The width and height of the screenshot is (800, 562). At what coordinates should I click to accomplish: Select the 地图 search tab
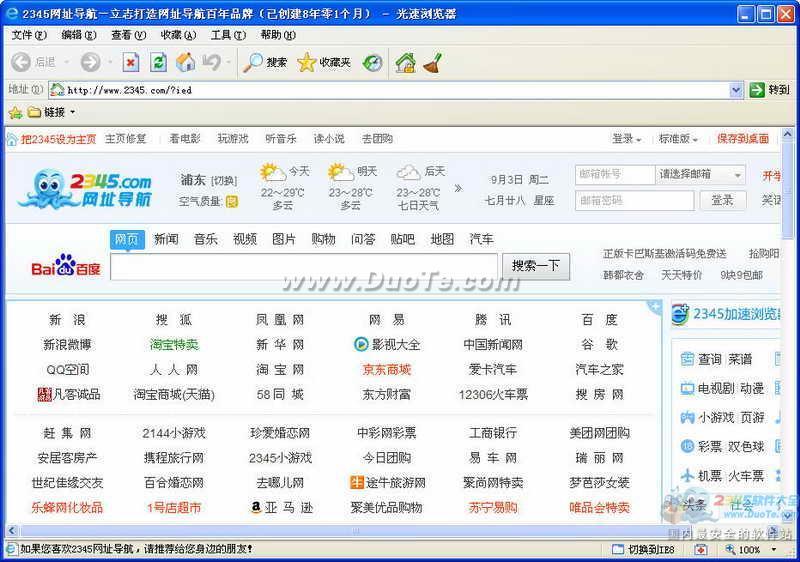442,239
